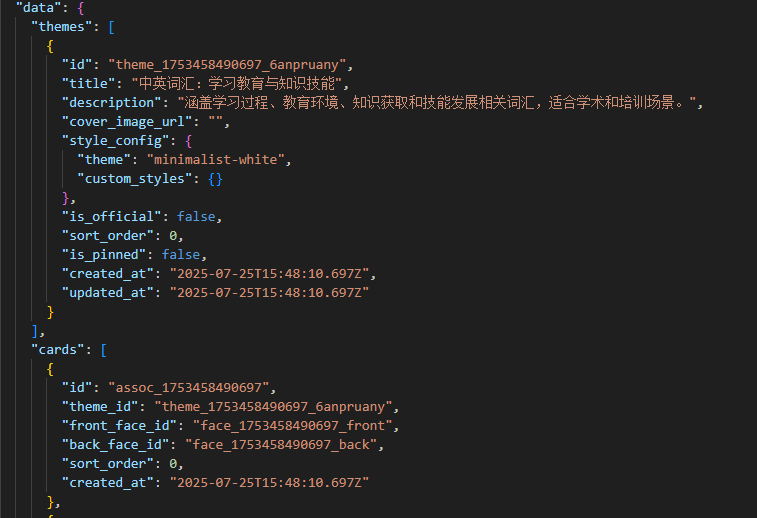Screen dimensions: 757x518
Task: Click the "is_official" false value
Action: coord(196,217)
